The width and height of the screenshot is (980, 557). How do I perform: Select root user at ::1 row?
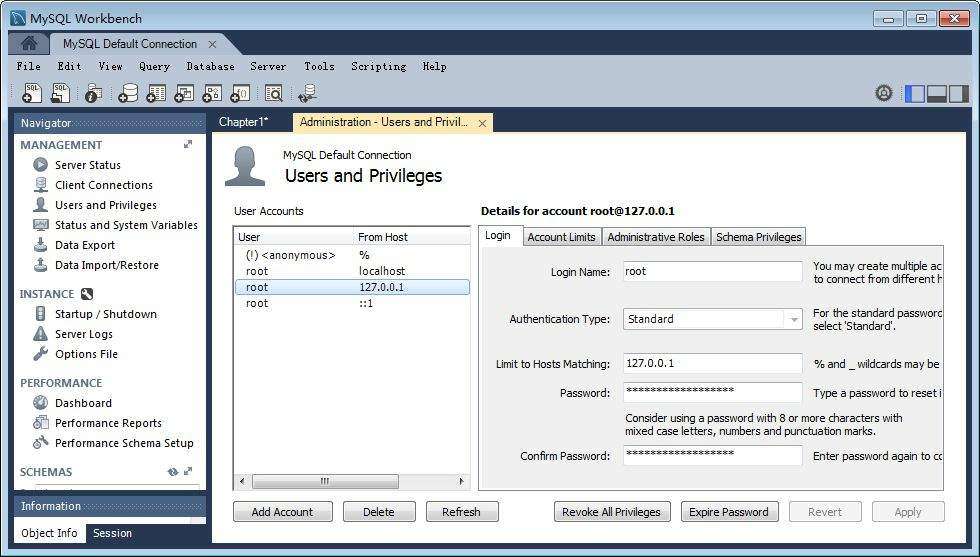coord(352,303)
